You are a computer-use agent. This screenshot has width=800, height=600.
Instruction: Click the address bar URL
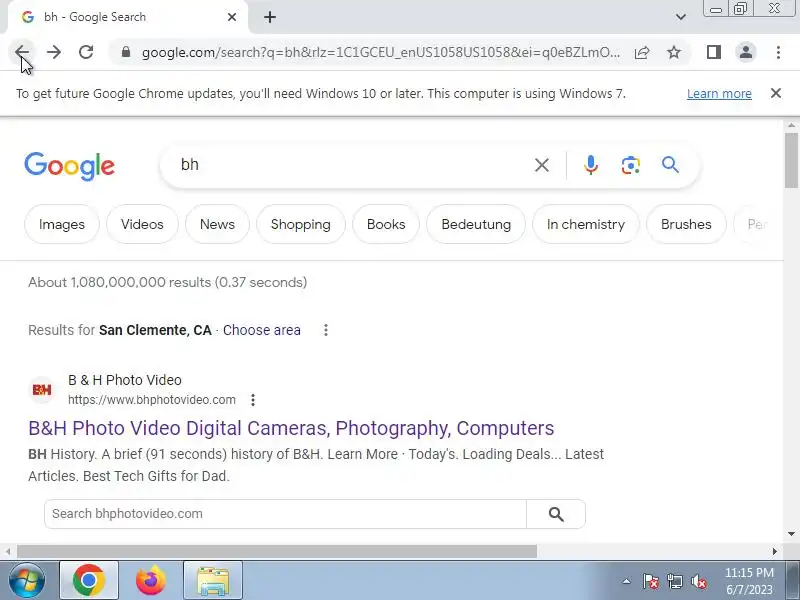(x=381, y=52)
